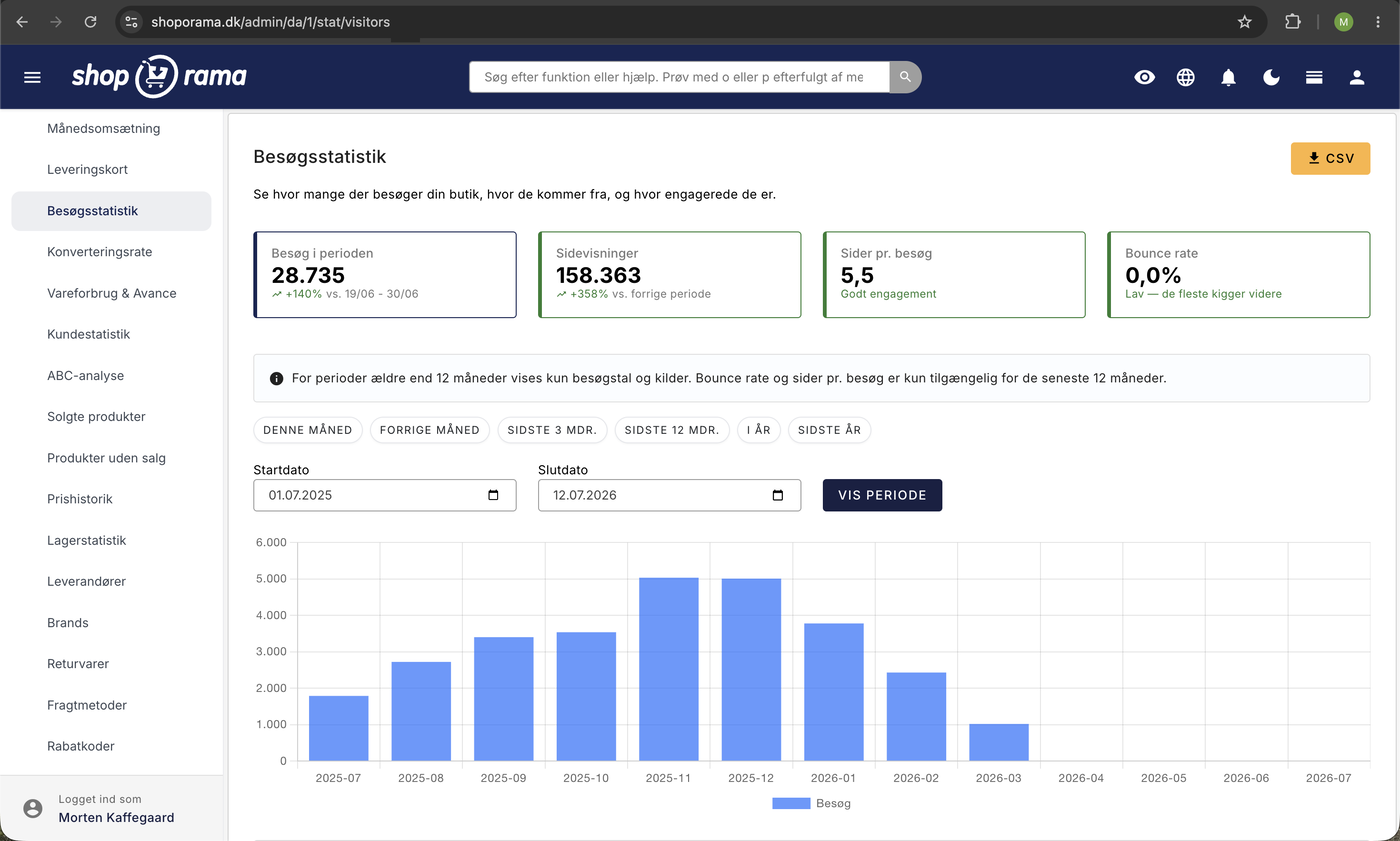Viewport: 1400px width, 841px height.
Task: Download statistics as CSV
Action: (x=1330, y=159)
